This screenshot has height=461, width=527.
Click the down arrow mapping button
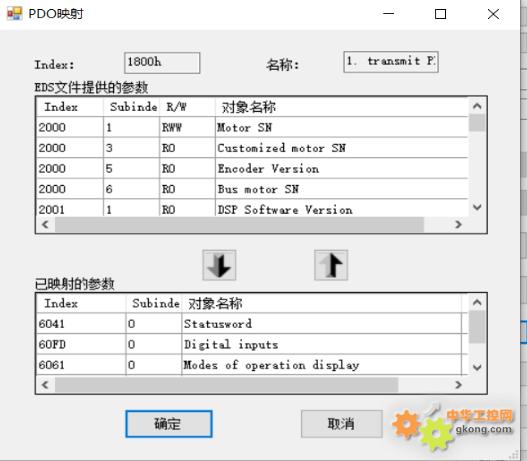click(x=219, y=265)
